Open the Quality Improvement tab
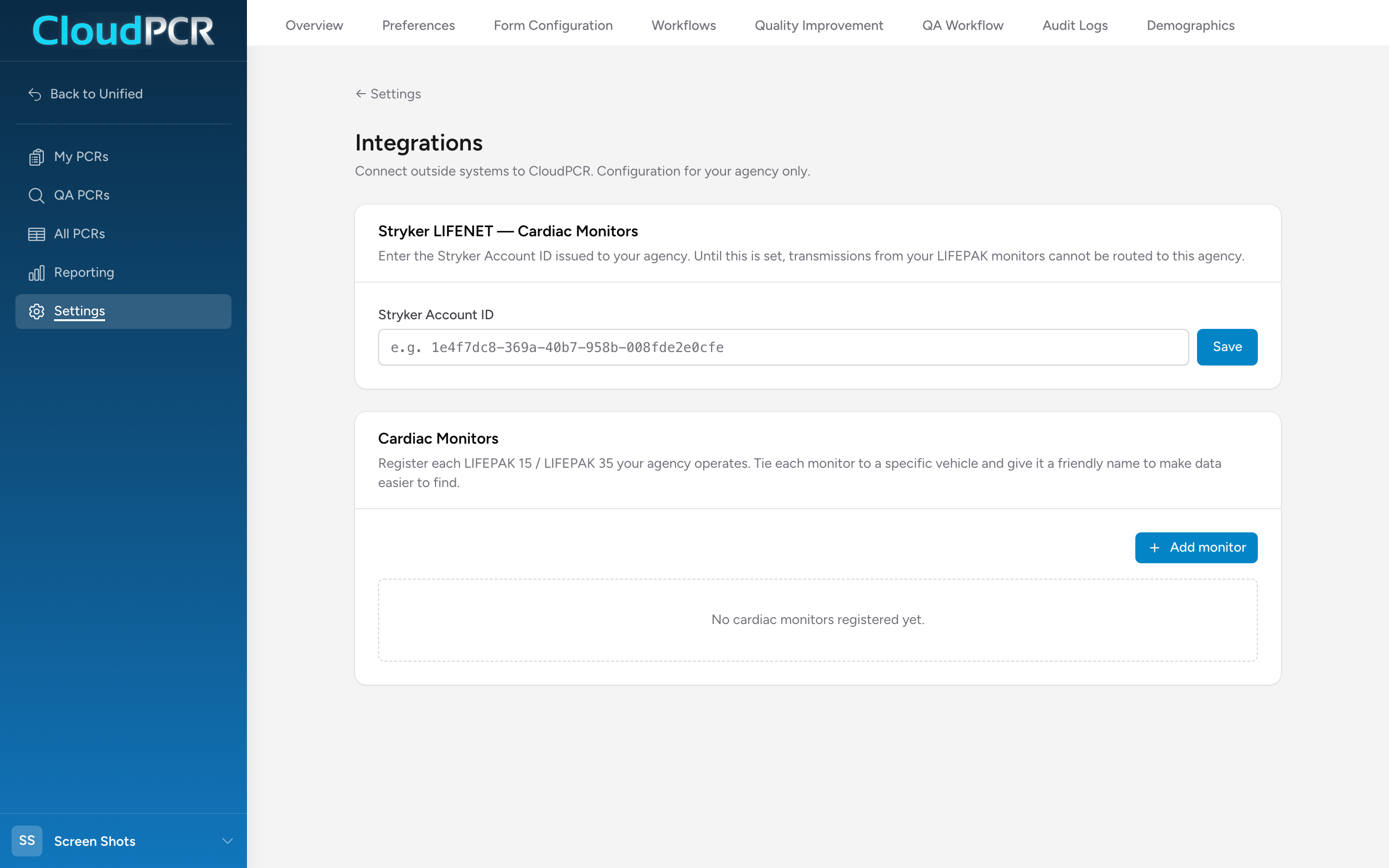1389x868 pixels. point(818,25)
